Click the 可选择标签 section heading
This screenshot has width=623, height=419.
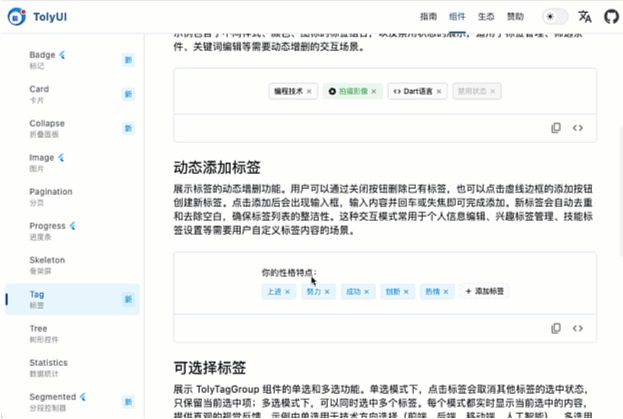[210, 368]
